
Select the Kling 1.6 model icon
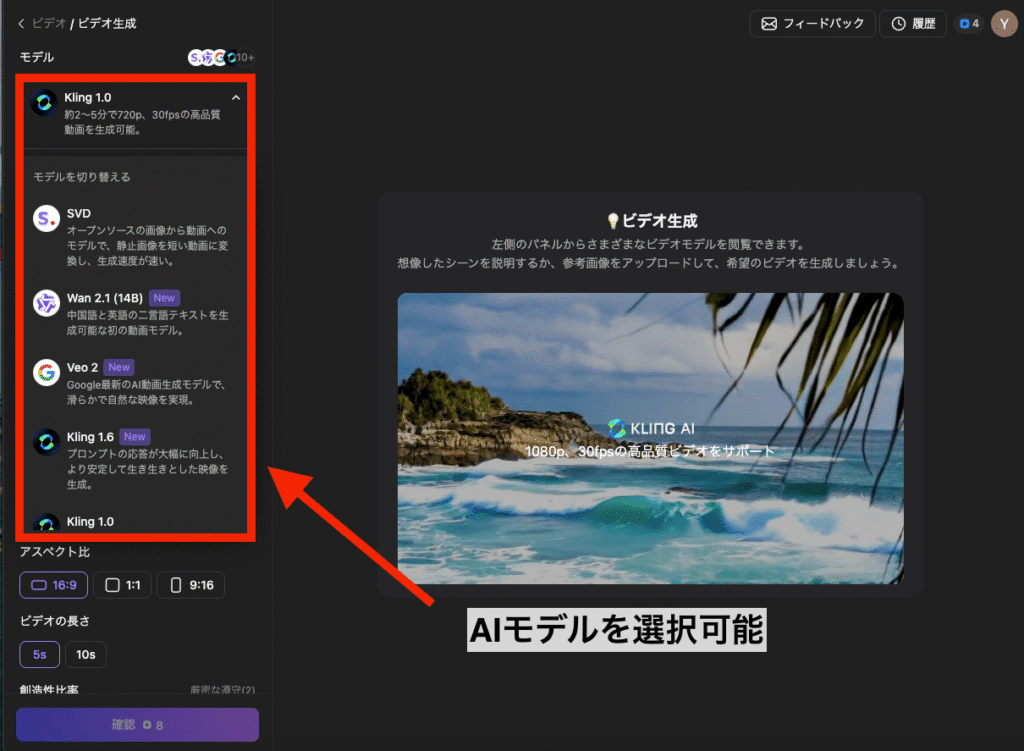pyautogui.click(x=46, y=442)
